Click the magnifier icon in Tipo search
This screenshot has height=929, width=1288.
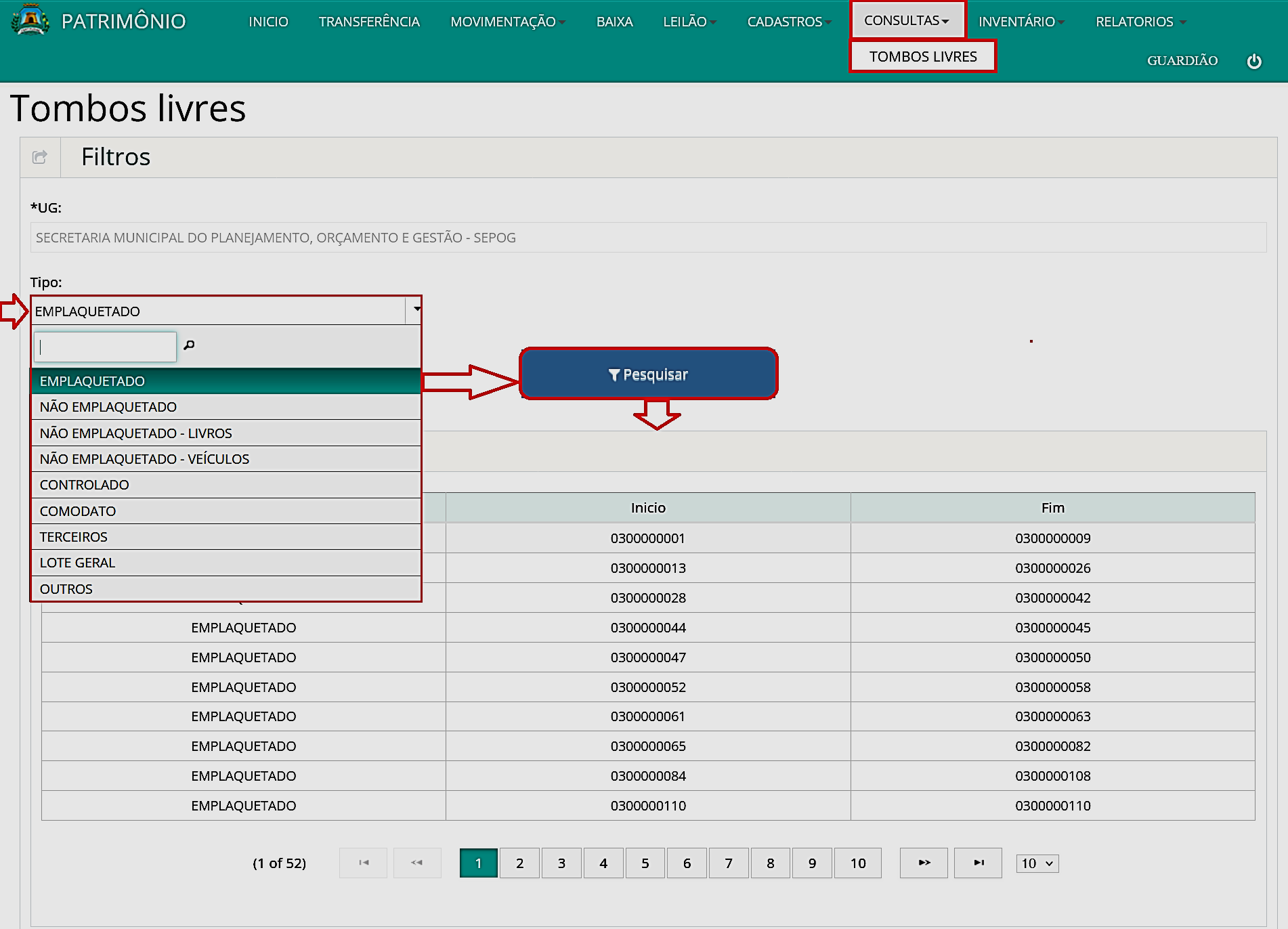pos(189,345)
